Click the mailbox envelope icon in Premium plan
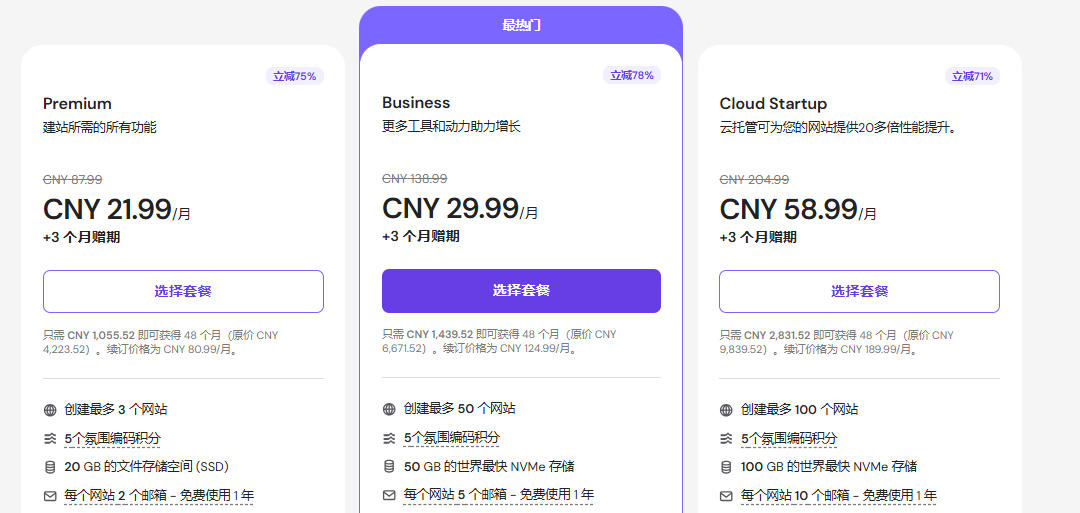The image size is (1080, 513). coord(50,496)
